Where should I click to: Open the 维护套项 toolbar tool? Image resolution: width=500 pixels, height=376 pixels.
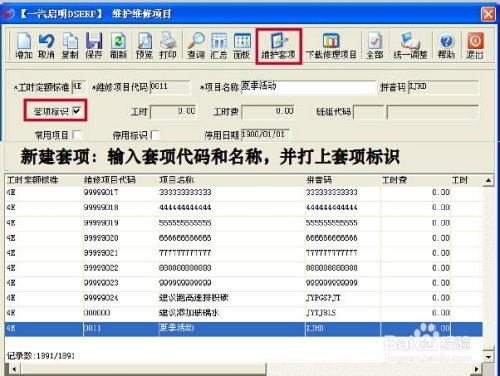point(279,46)
